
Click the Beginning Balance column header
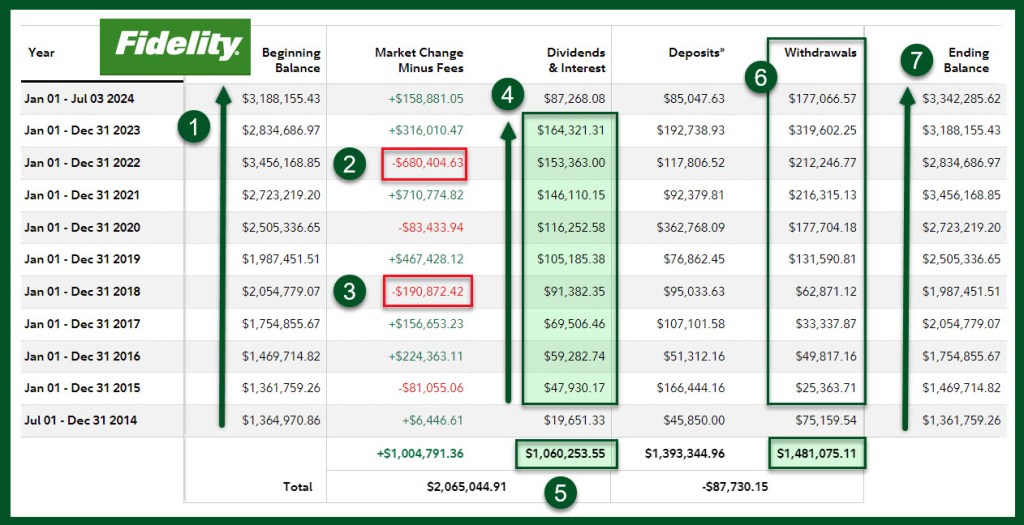(291, 60)
